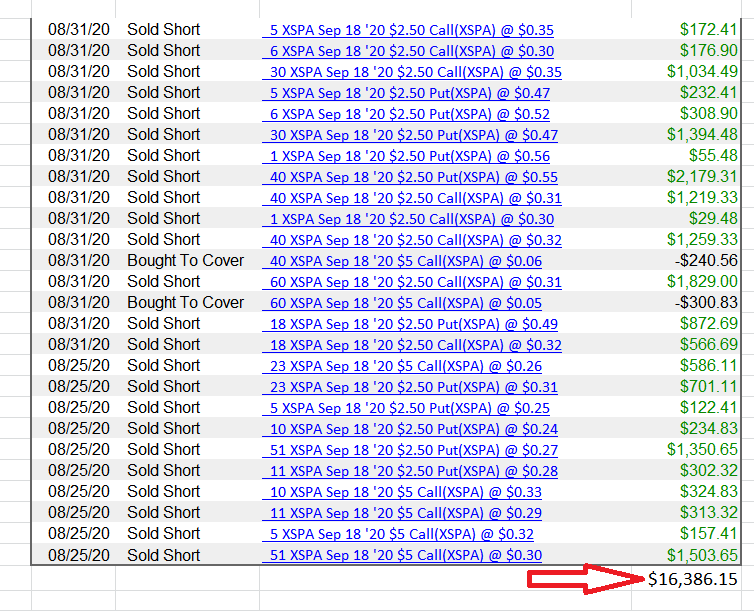Select amount cell $172.41

(x=708, y=29)
